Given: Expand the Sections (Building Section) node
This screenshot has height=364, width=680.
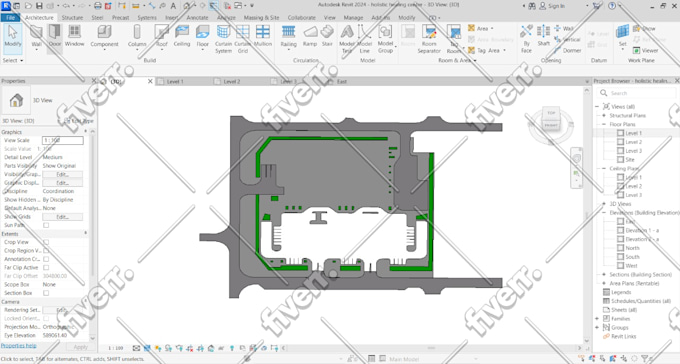Looking at the screenshot, I should click(x=604, y=275).
